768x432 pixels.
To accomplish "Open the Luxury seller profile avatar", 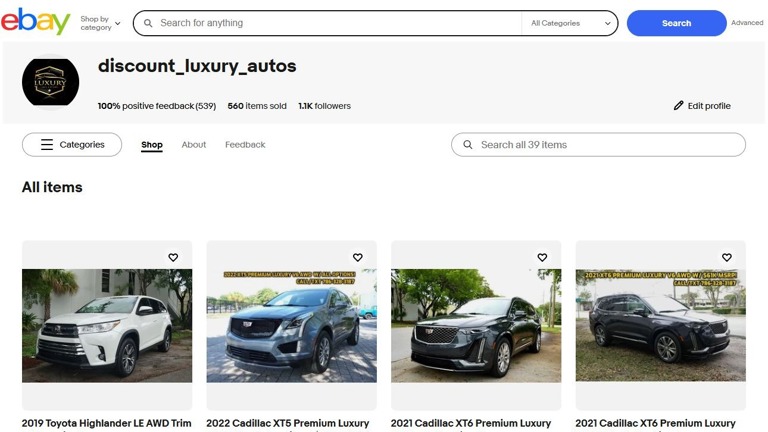I will click(50, 82).
